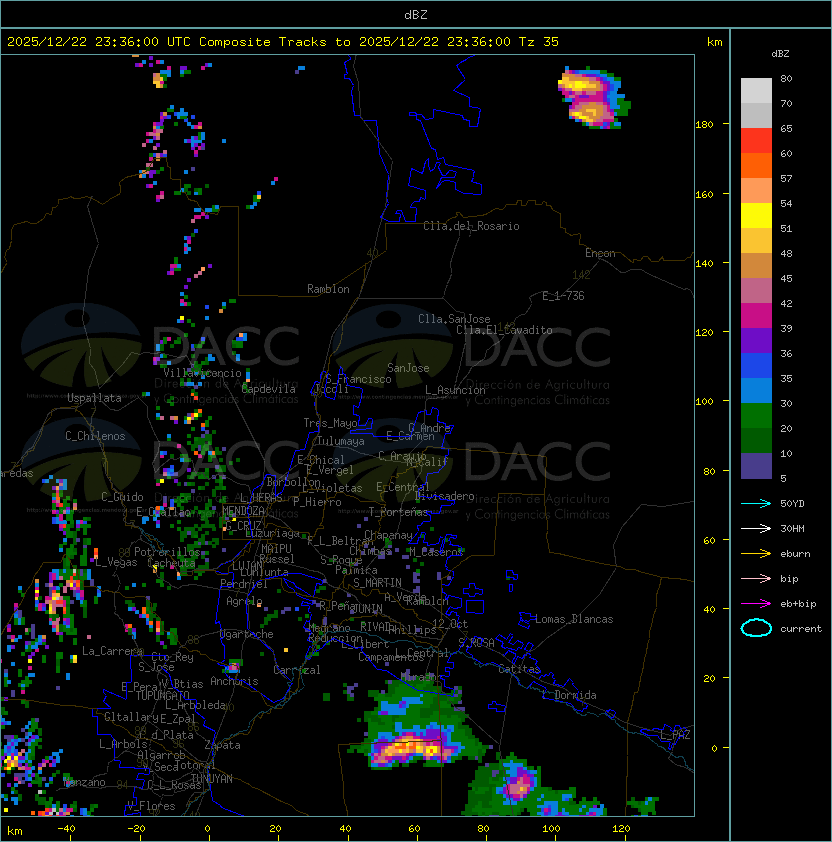The height and width of the screenshot is (842, 832).
Task: Click the S_MARTIN label
Action: (x=378, y=583)
